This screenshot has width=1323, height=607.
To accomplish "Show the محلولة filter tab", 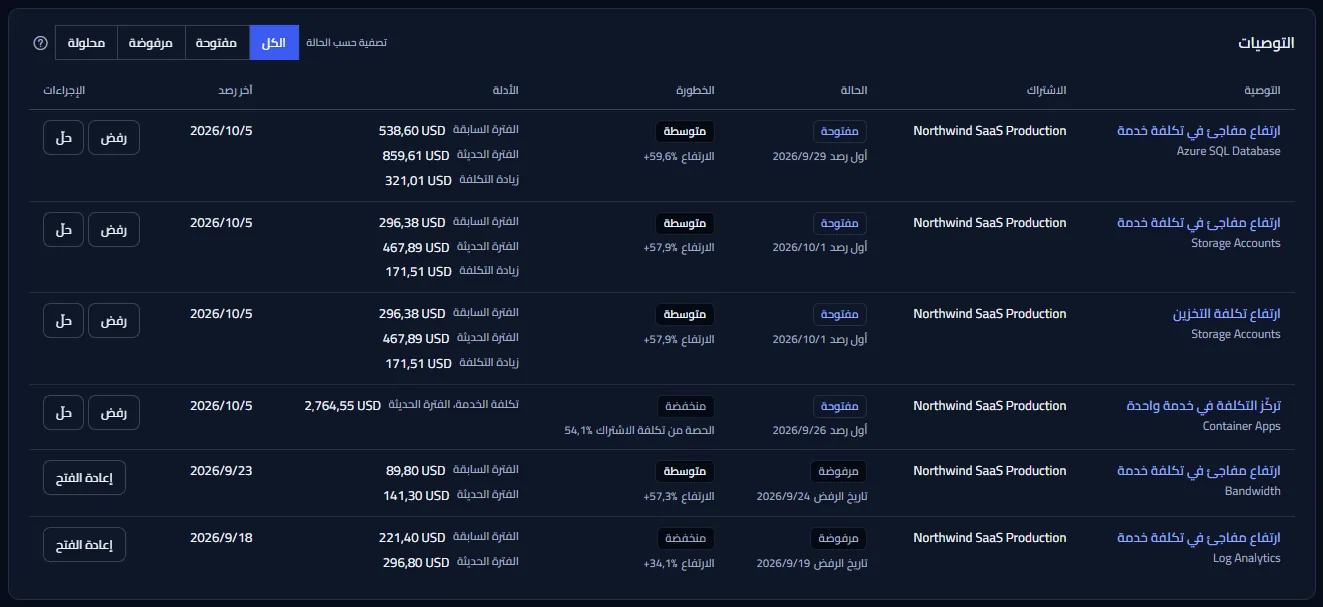I will point(87,43).
